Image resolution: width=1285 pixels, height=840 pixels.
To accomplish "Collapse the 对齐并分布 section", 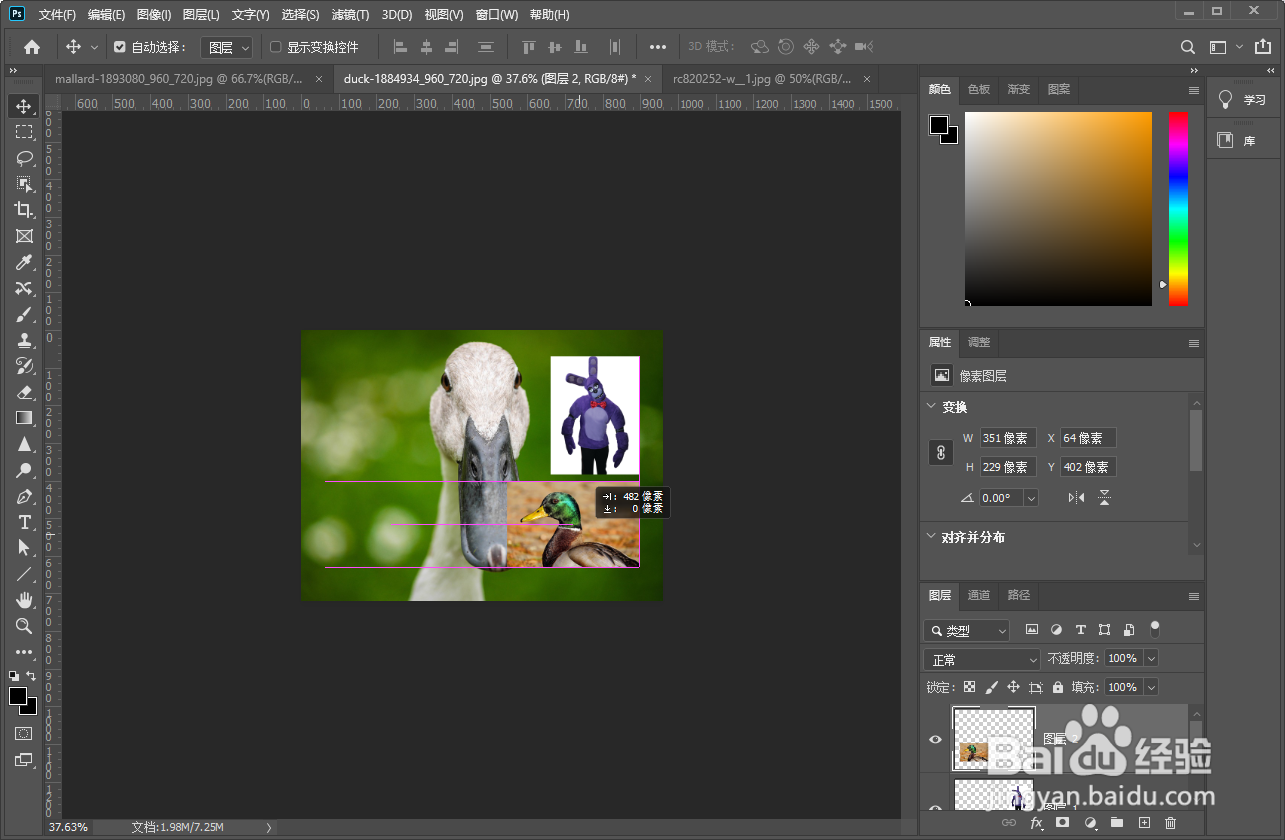I will click(931, 537).
